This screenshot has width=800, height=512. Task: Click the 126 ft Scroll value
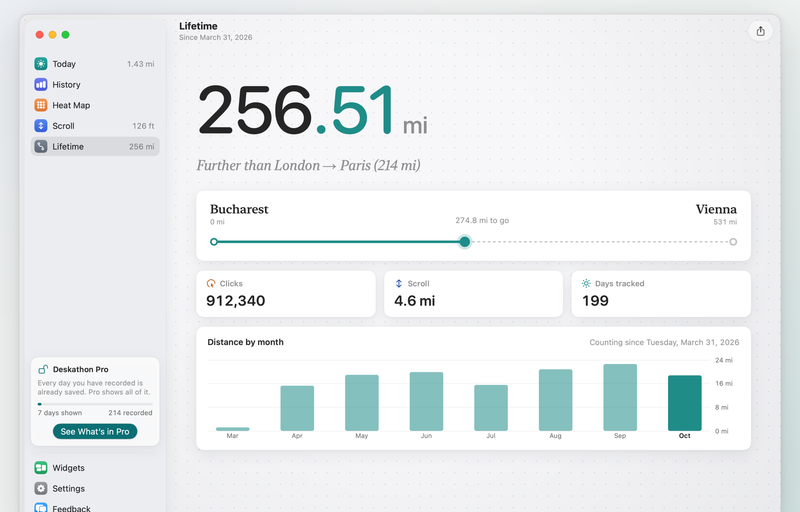(143, 125)
